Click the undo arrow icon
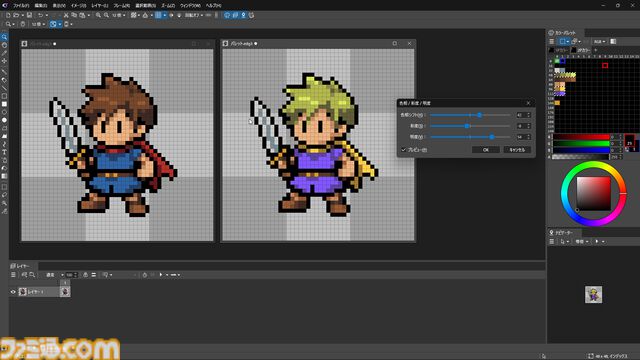640x360 pixels. pos(40,15)
